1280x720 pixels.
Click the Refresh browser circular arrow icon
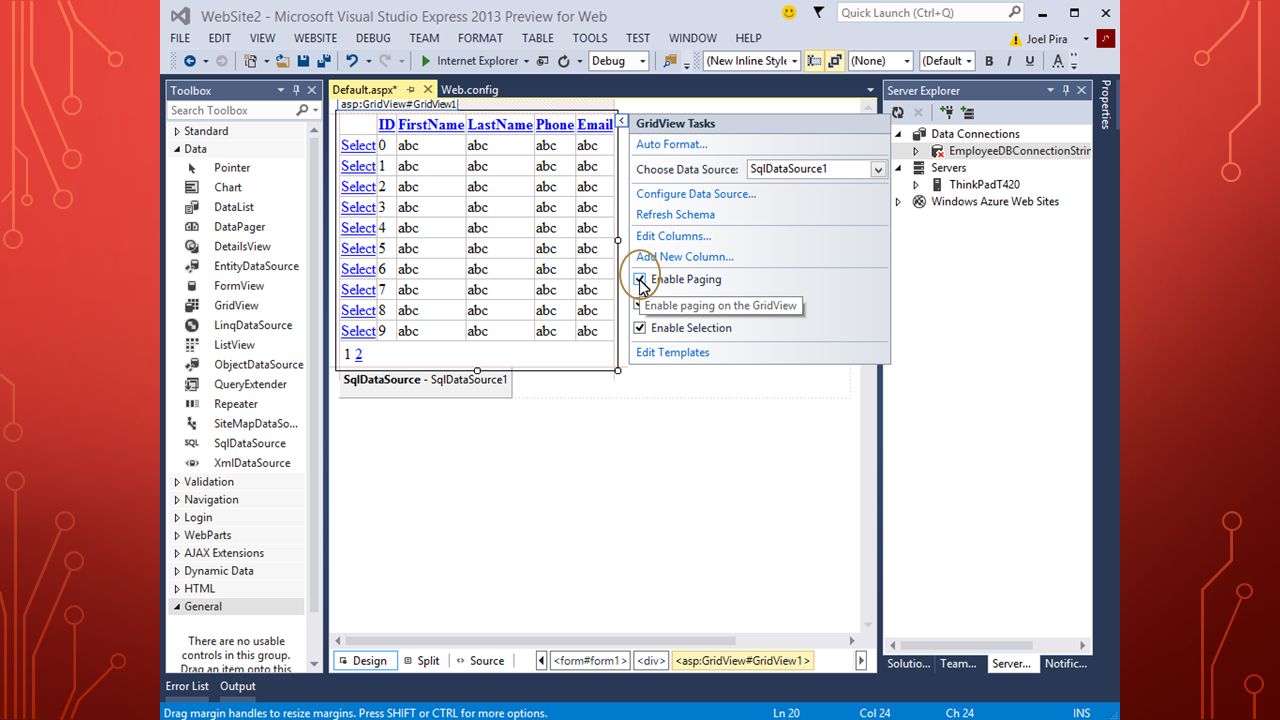pos(563,61)
